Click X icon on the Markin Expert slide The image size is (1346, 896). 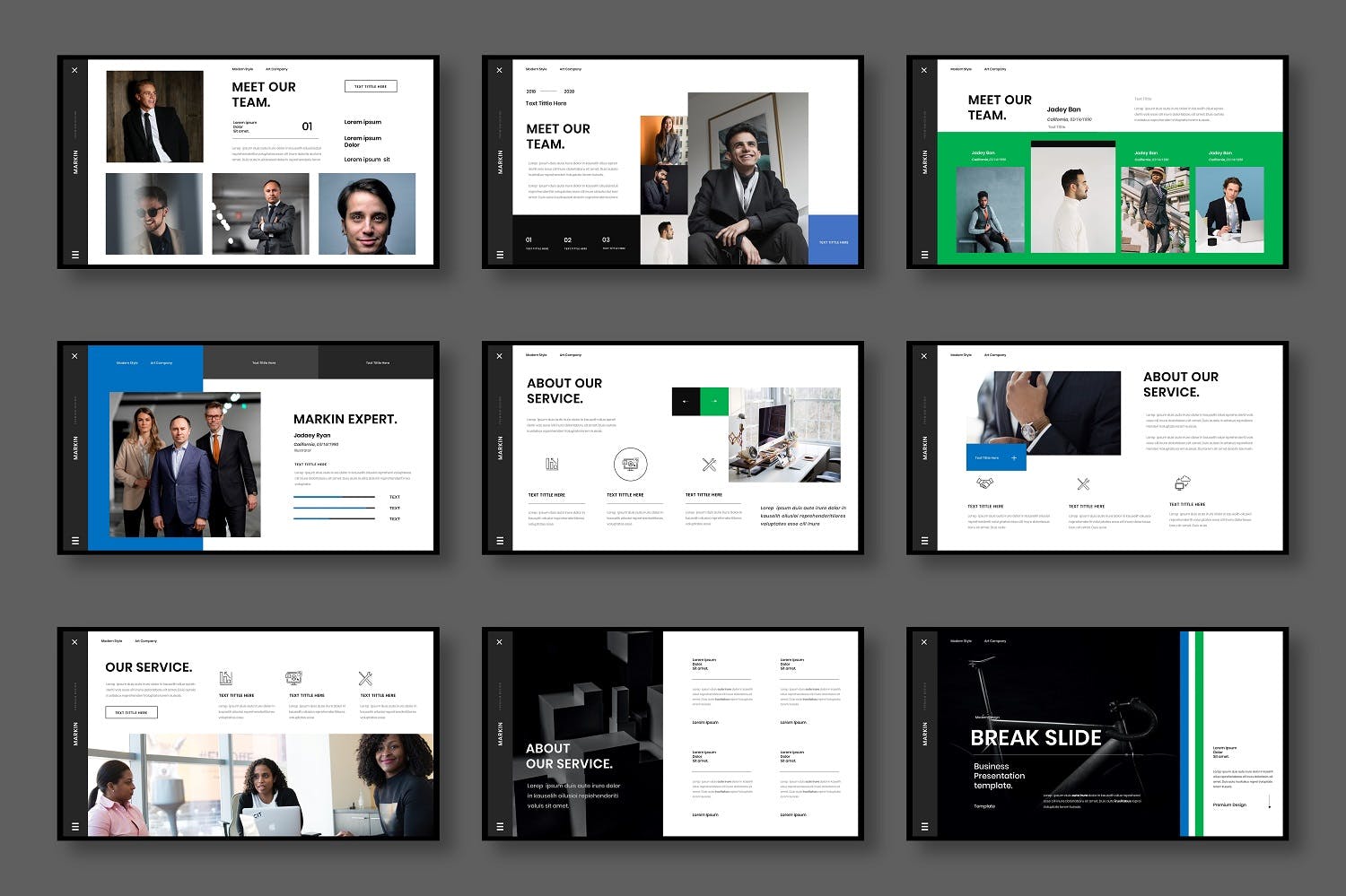coord(74,356)
